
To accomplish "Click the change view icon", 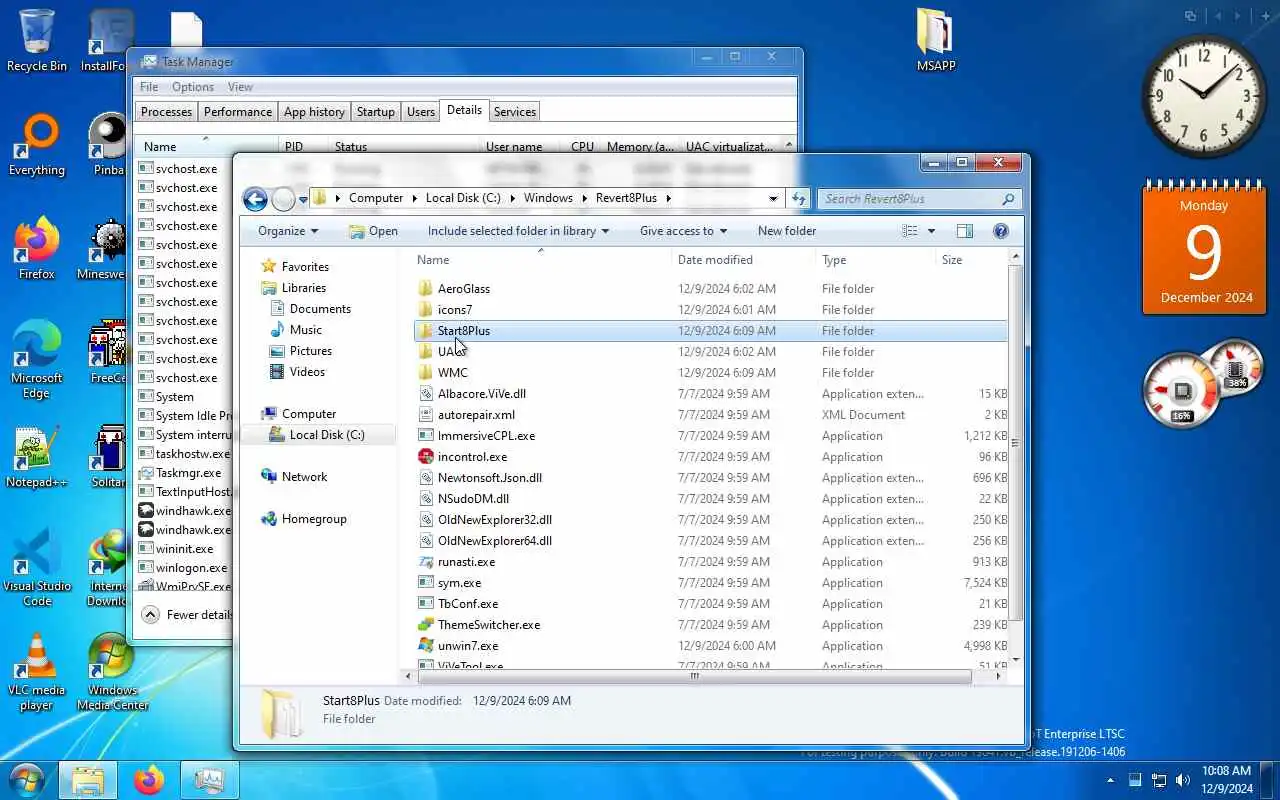I will 910,231.
